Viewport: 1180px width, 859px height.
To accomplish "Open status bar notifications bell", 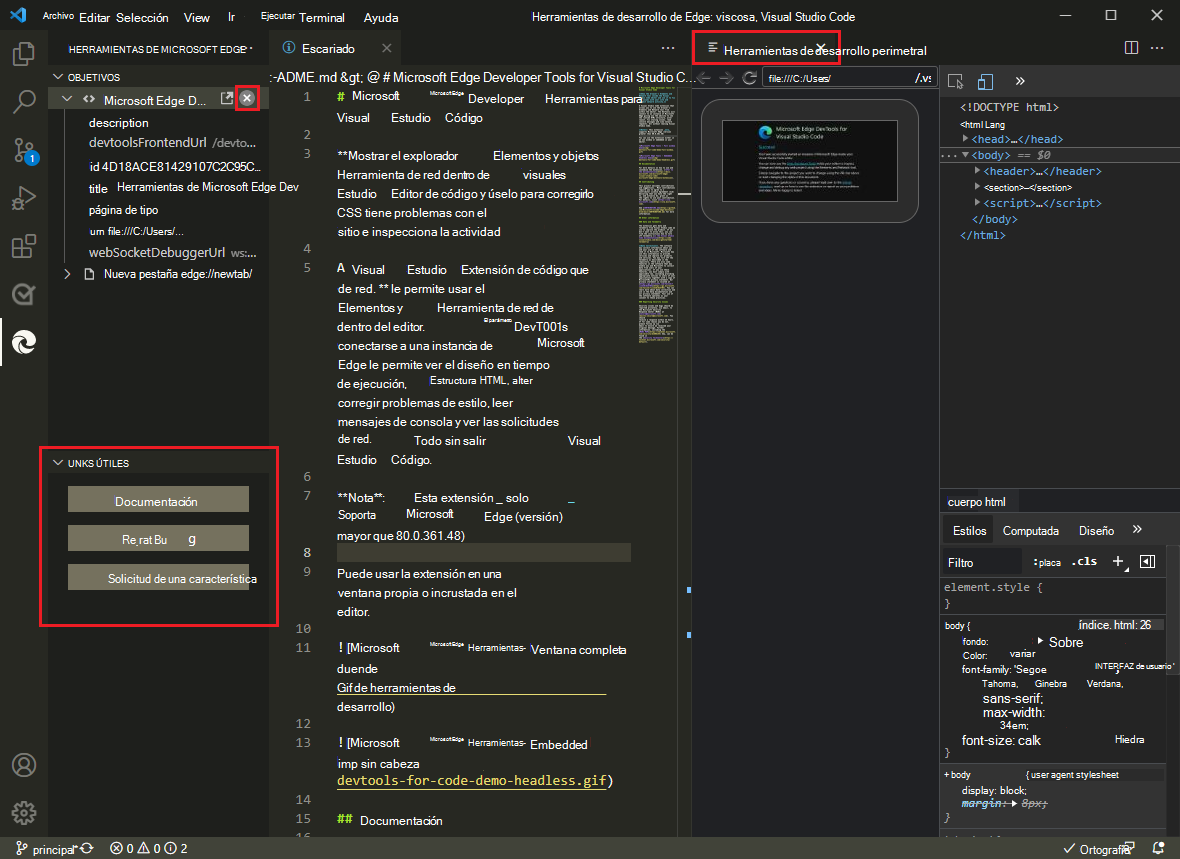I will click(x=1158, y=848).
